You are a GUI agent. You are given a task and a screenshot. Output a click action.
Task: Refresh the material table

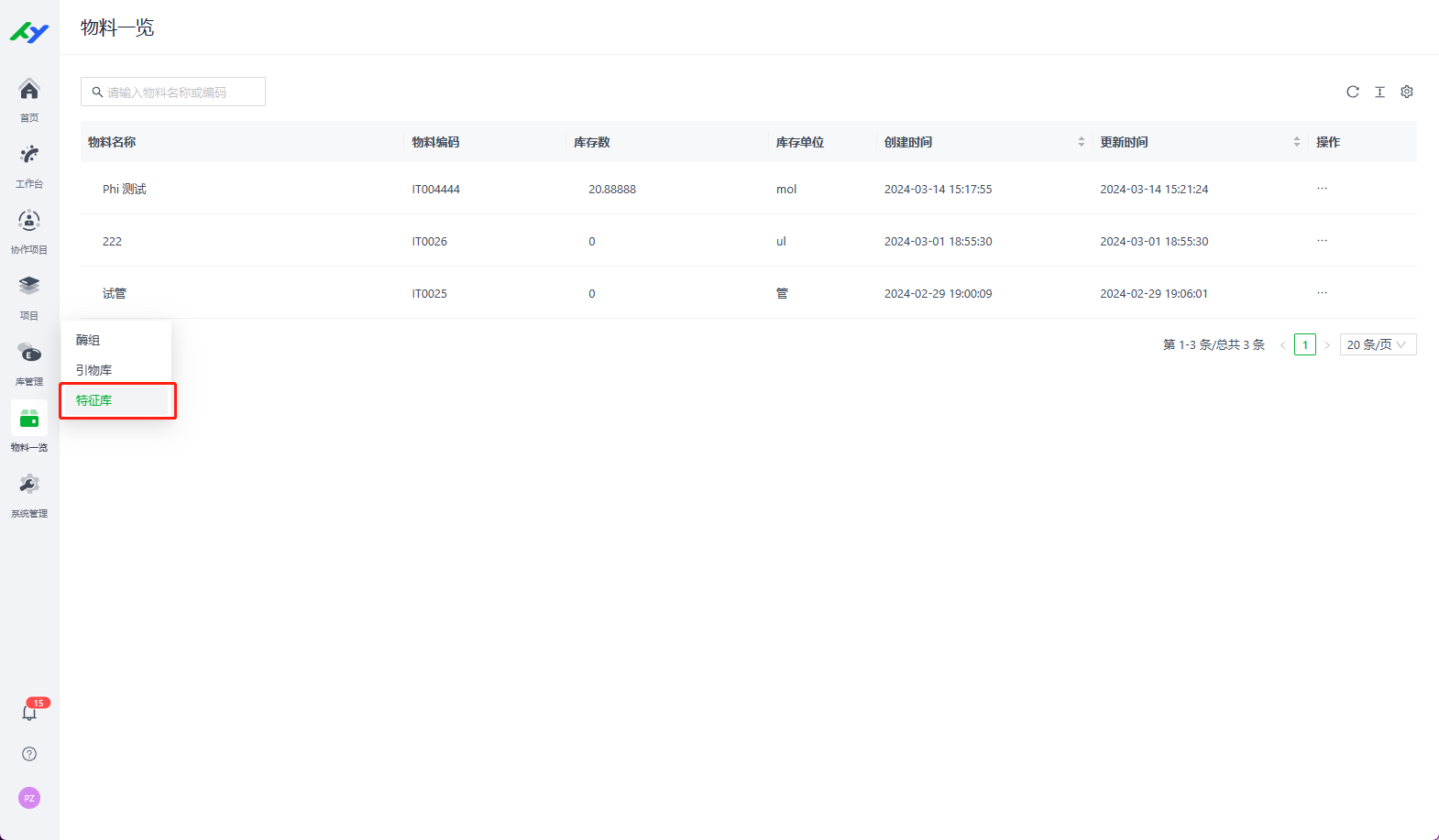[x=1352, y=92]
